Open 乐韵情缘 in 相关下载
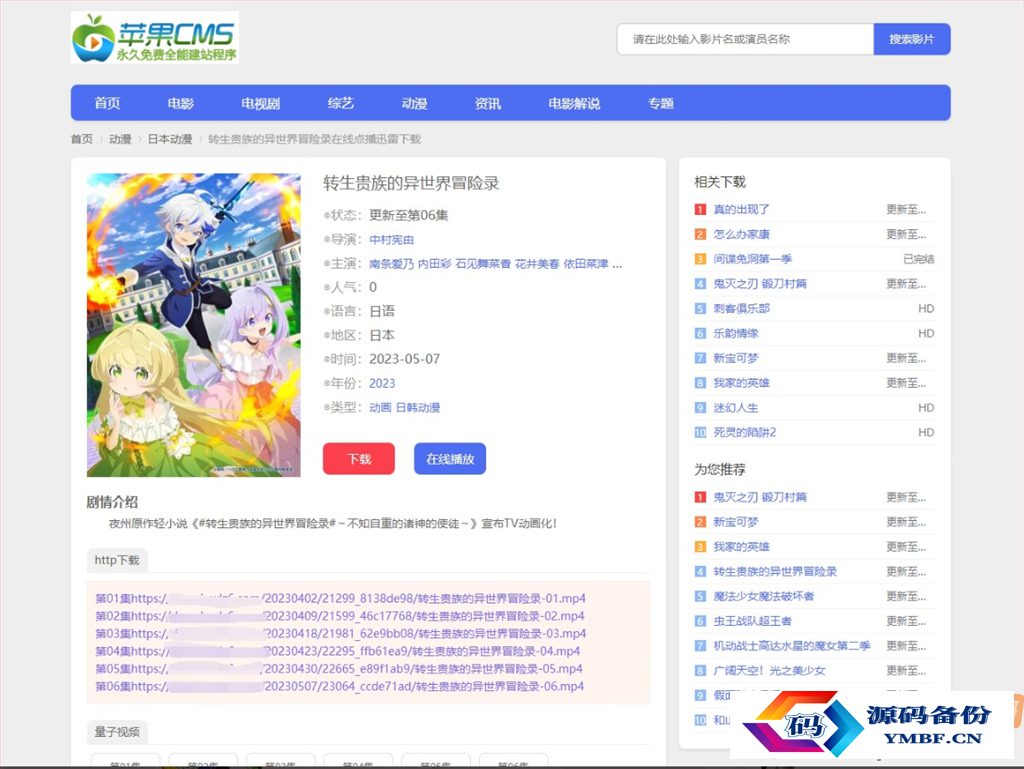 click(x=736, y=334)
